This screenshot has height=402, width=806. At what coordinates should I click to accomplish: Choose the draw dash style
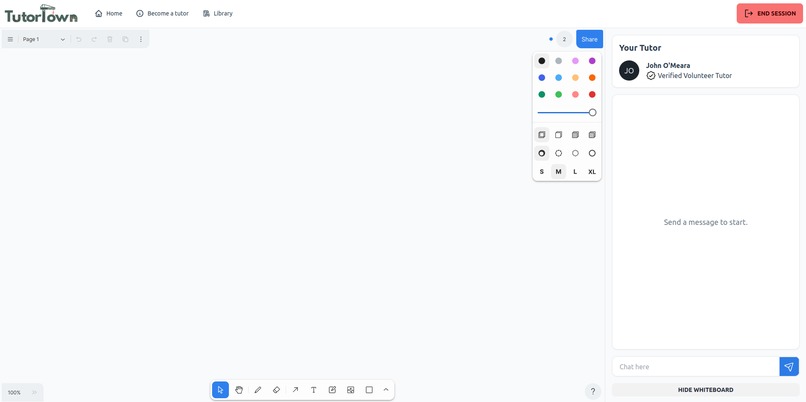click(x=542, y=153)
